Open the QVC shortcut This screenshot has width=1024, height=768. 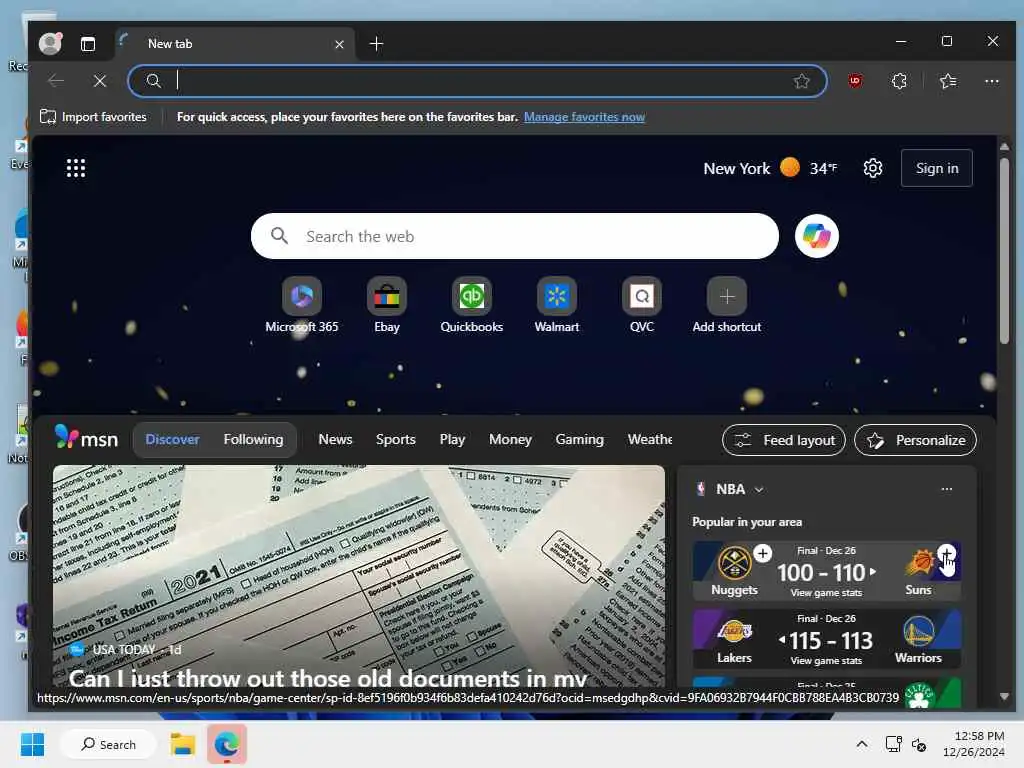pyautogui.click(x=641, y=306)
